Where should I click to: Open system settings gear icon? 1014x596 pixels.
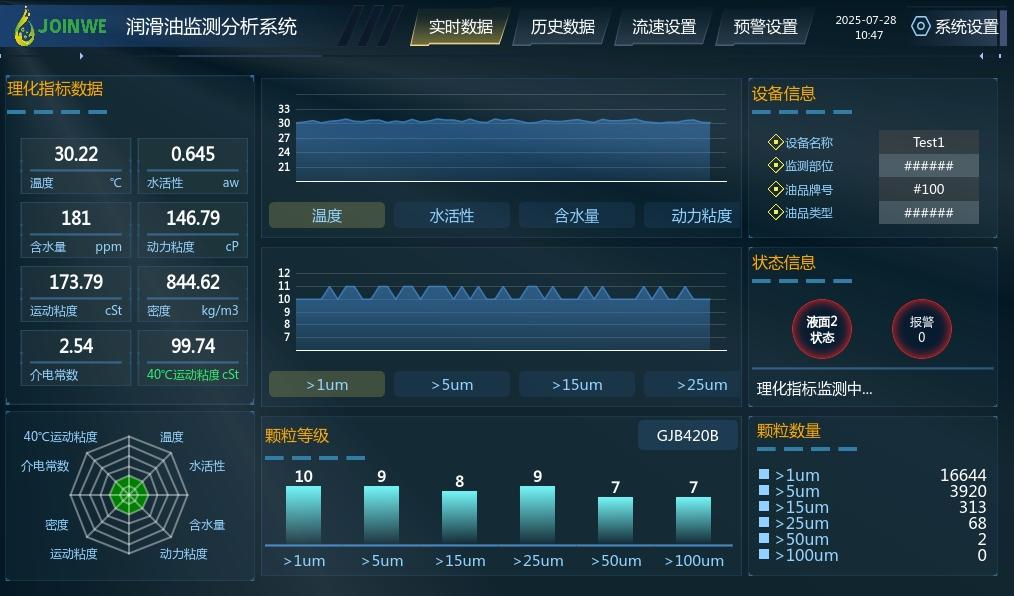[x=920, y=27]
